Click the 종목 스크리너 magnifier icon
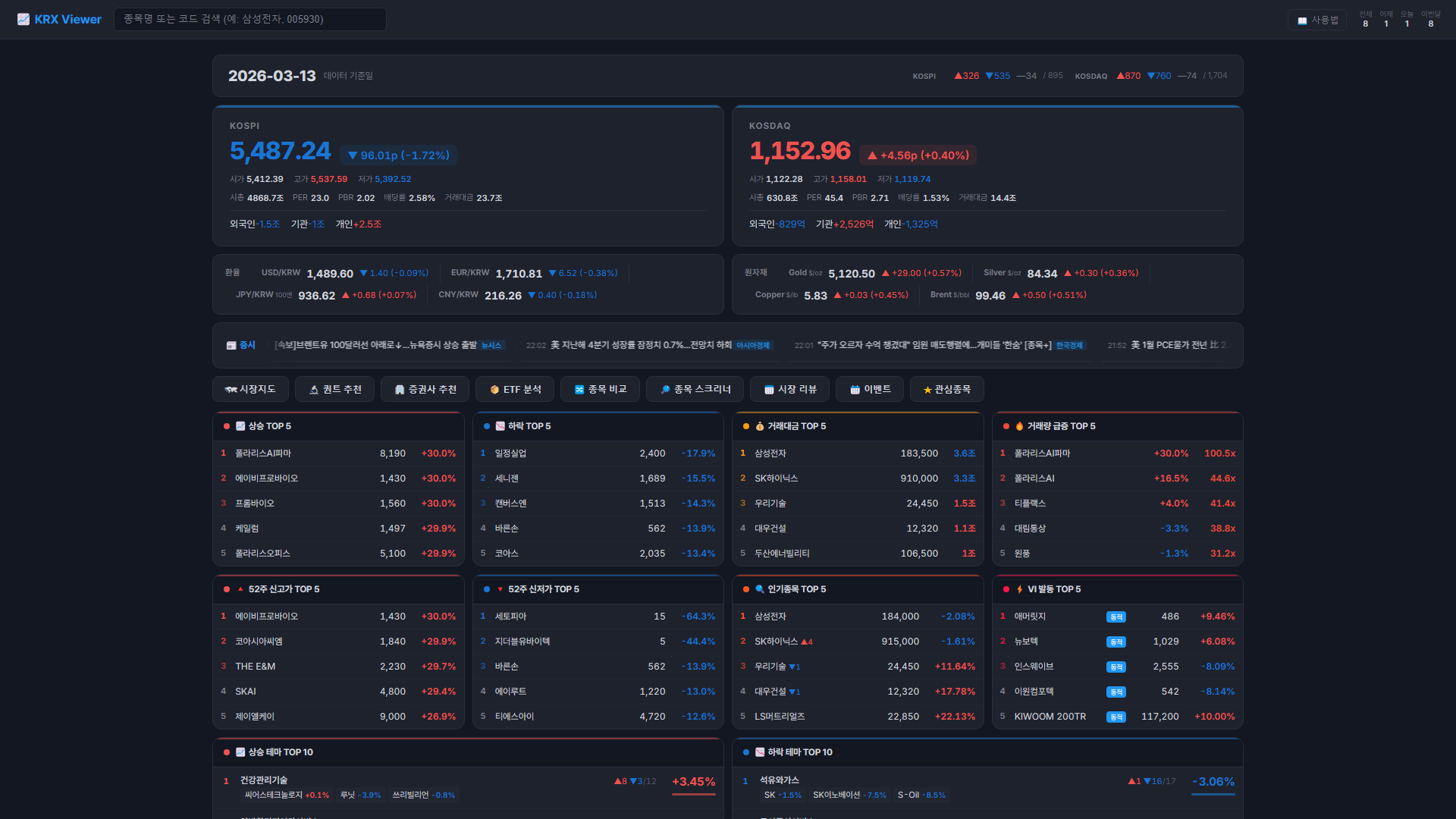The width and height of the screenshot is (1456, 819). coord(665,390)
